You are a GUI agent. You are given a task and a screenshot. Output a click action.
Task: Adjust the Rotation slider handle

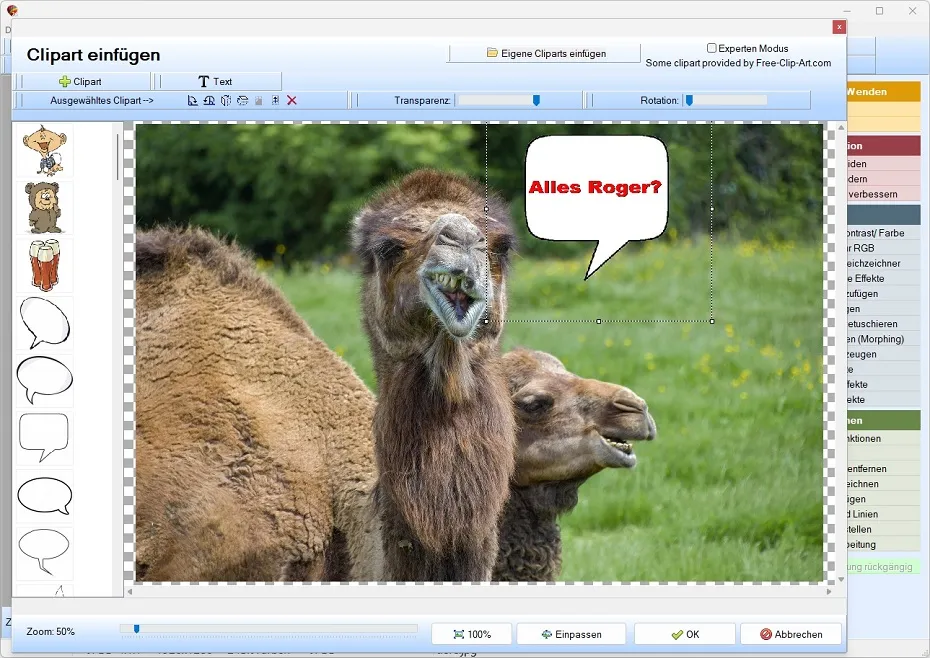point(689,100)
